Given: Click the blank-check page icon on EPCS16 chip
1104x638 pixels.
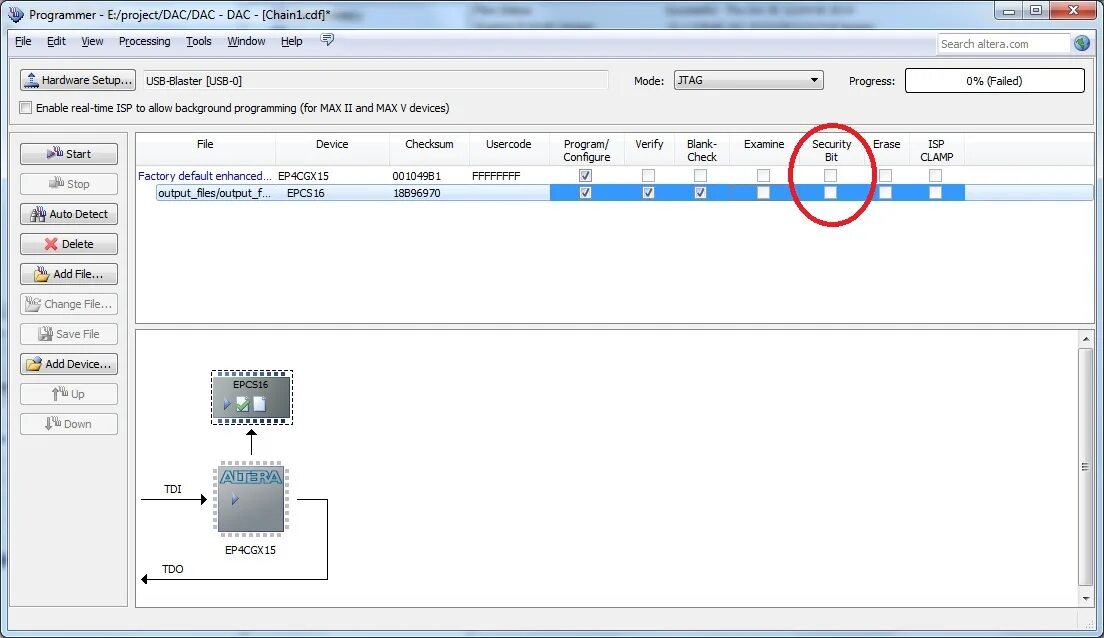Looking at the screenshot, I should (x=260, y=404).
